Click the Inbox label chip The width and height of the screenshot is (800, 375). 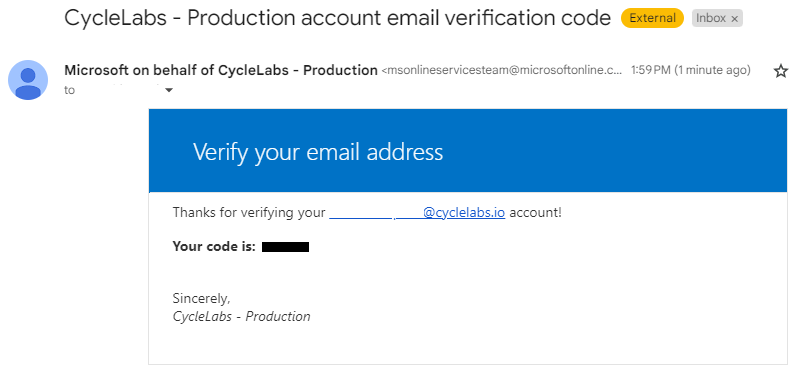[717, 18]
